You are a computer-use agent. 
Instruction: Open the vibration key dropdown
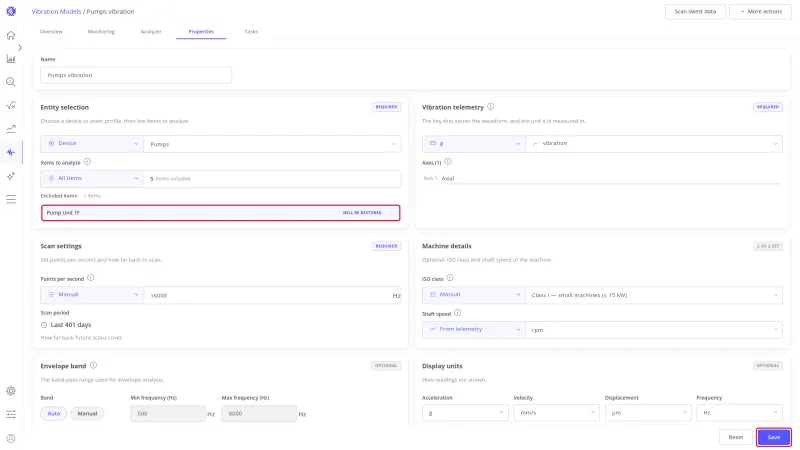[x=654, y=143]
